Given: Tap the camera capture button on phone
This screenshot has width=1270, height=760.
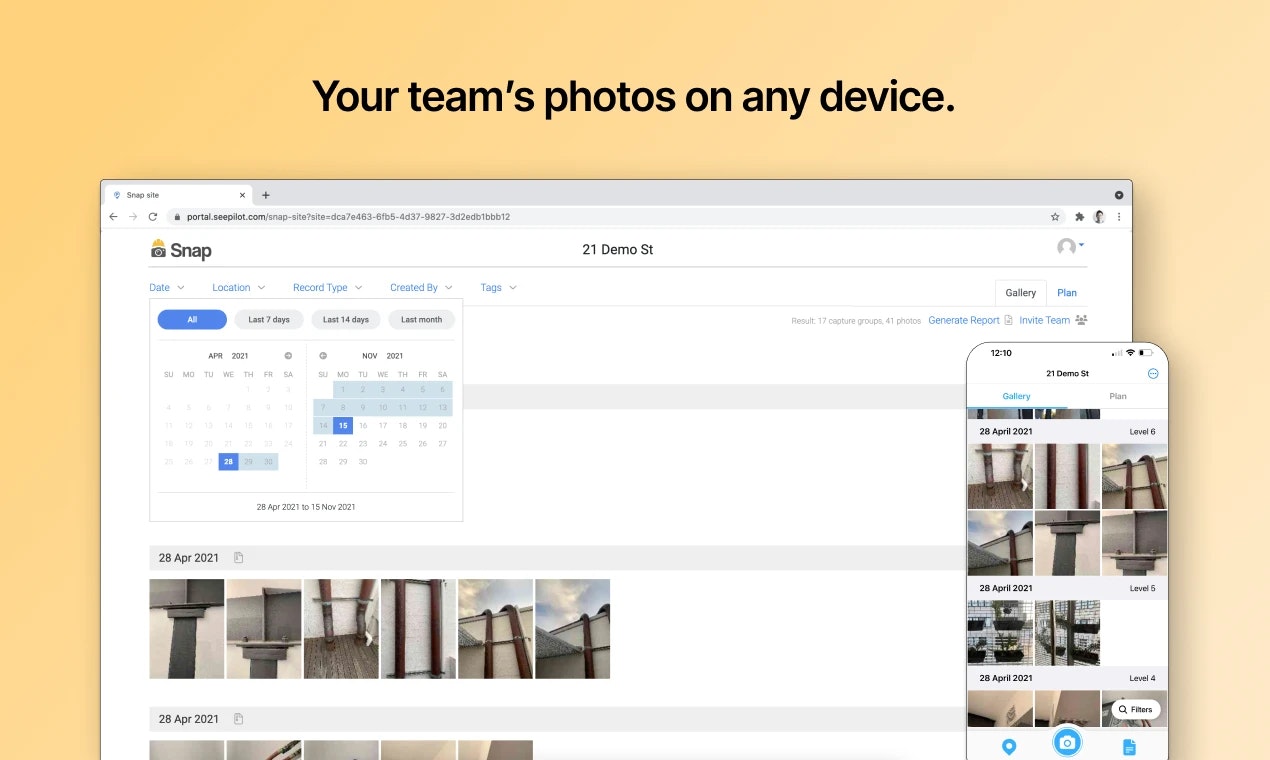Looking at the screenshot, I should pos(1067,742).
